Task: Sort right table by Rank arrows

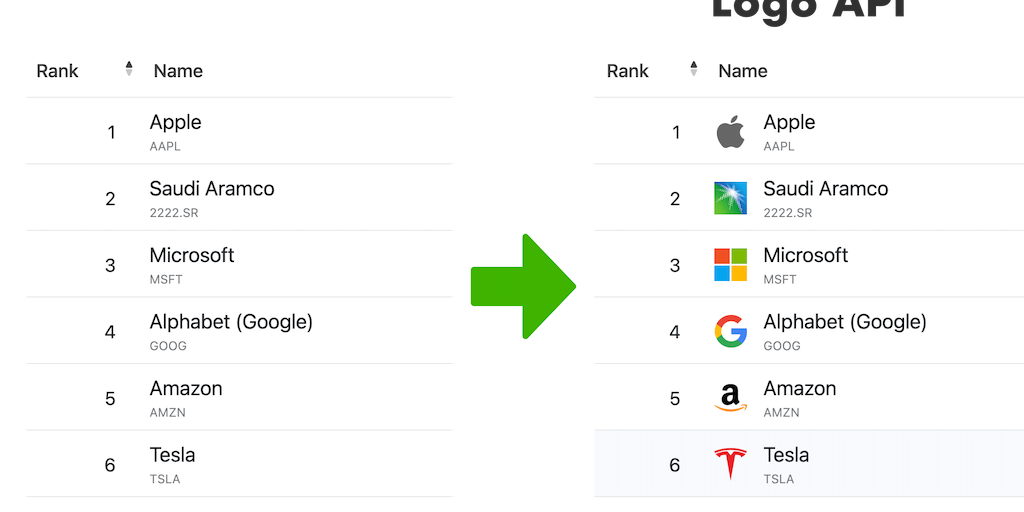Action: point(694,70)
